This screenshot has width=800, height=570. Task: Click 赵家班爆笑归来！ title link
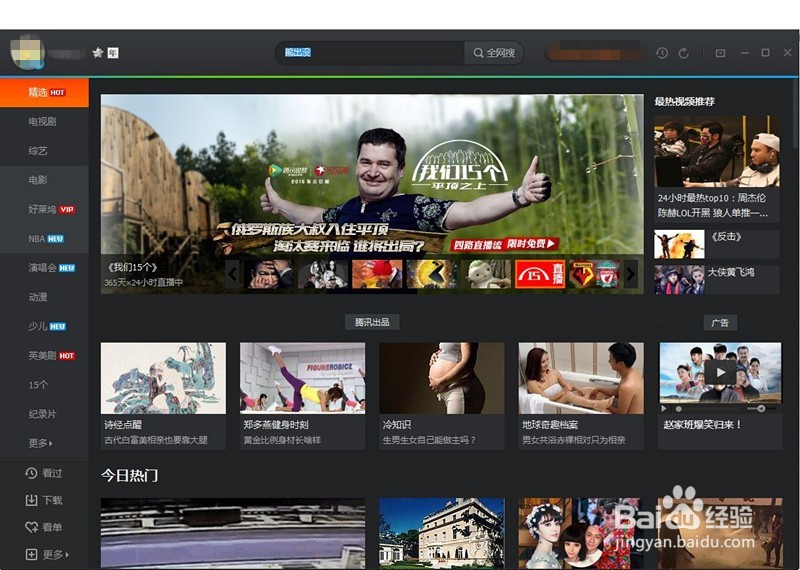pos(702,424)
